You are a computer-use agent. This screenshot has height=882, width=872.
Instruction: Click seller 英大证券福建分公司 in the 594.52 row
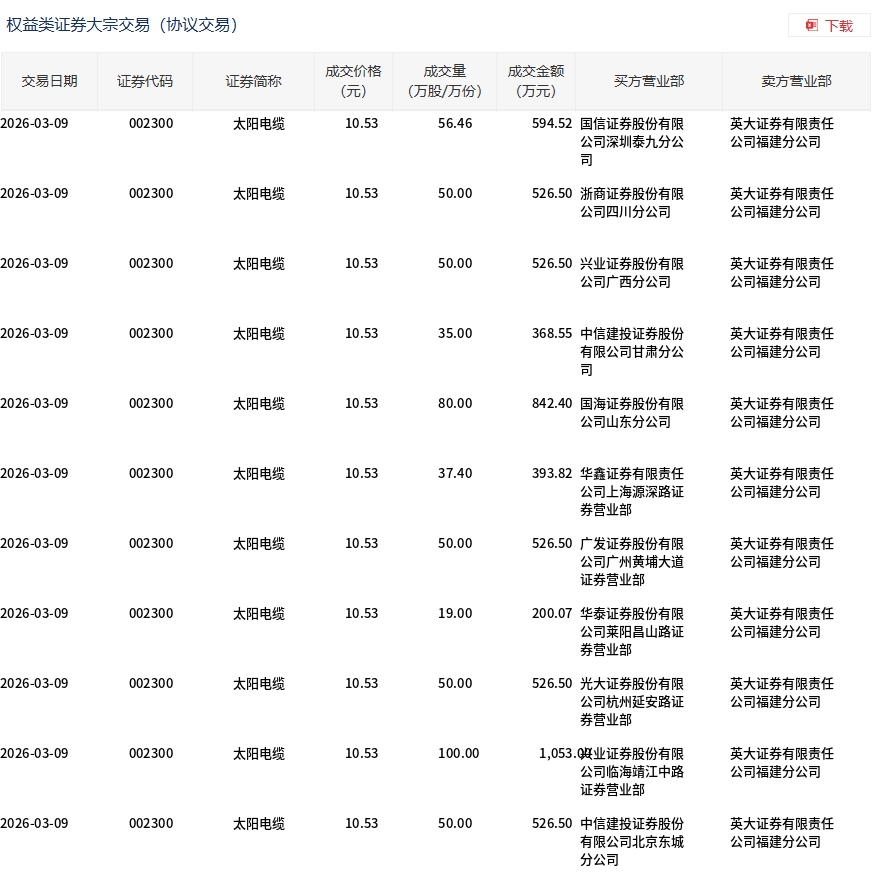pos(781,133)
